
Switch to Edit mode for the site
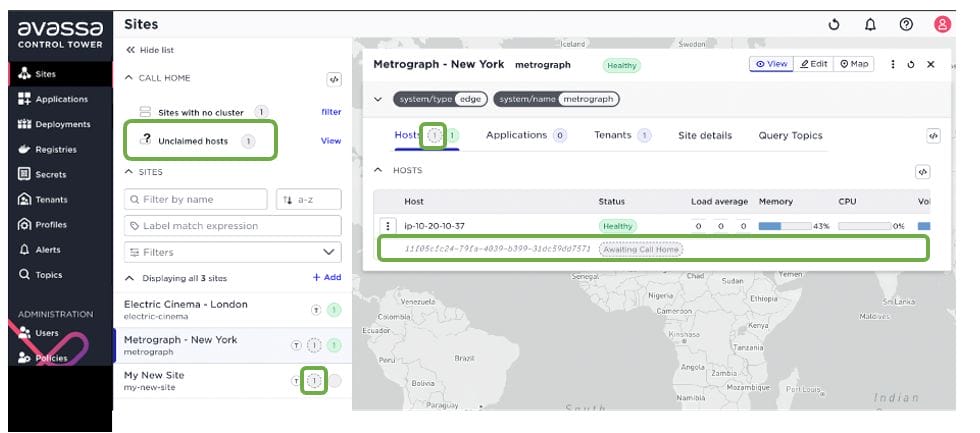coord(814,64)
